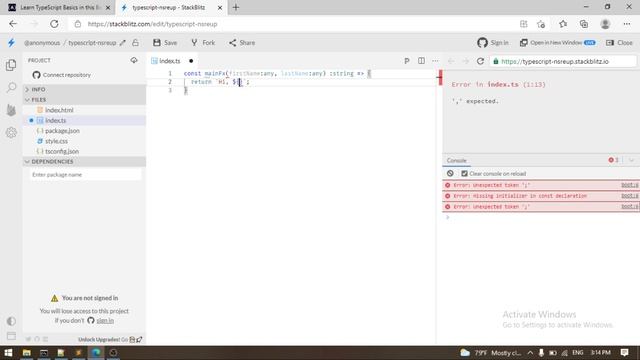Image resolution: width=640 pixels, height=360 pixels.
Task: Expand the INFO section
Action: (x=84, y=89)
